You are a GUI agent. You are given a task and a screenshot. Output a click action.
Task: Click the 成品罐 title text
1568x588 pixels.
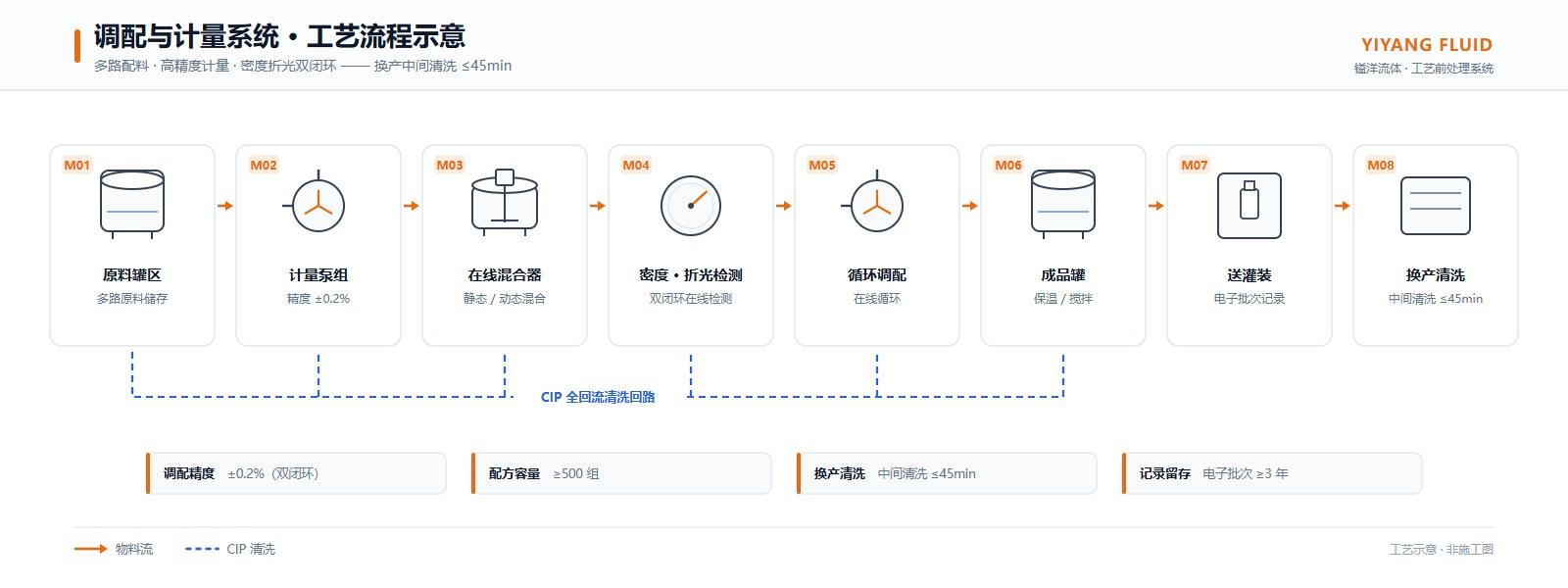pos(1063,275)
